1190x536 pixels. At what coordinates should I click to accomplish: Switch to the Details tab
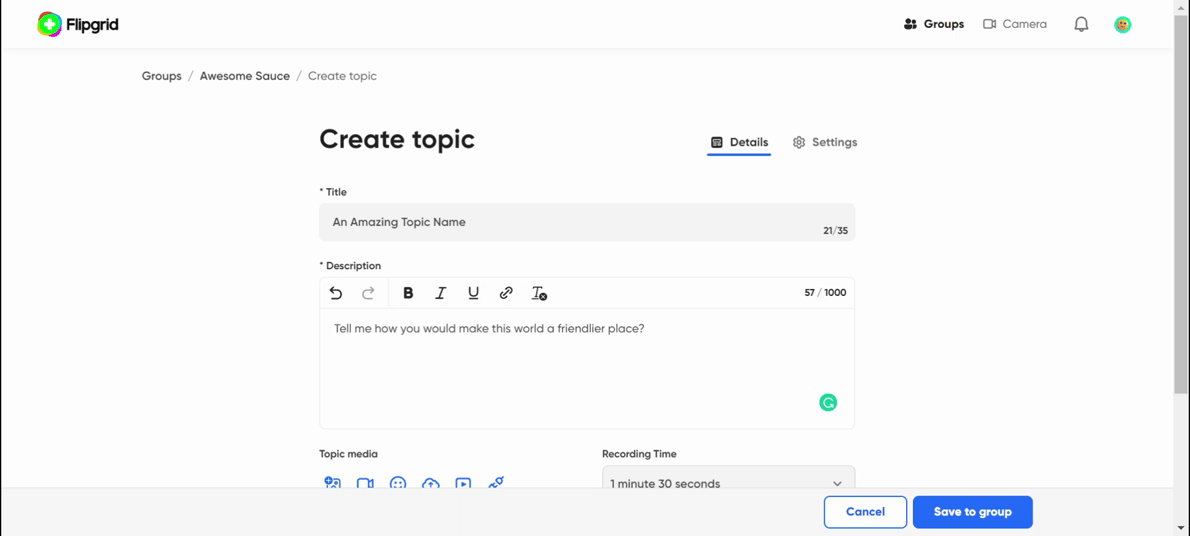pos(739,142)
